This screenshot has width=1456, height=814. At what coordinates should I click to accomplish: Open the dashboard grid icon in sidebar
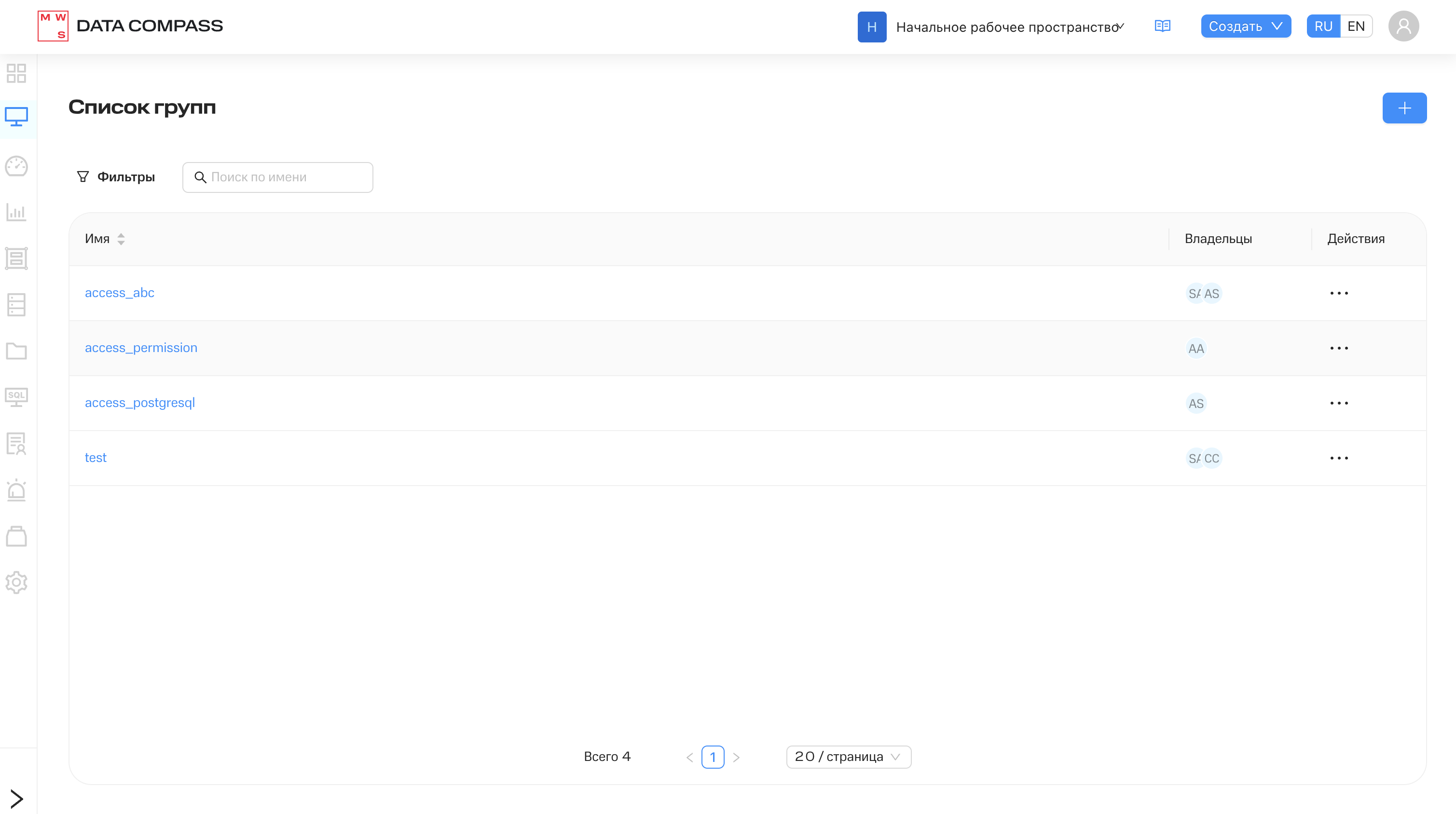pyautogui.click(x=16, y=73)
